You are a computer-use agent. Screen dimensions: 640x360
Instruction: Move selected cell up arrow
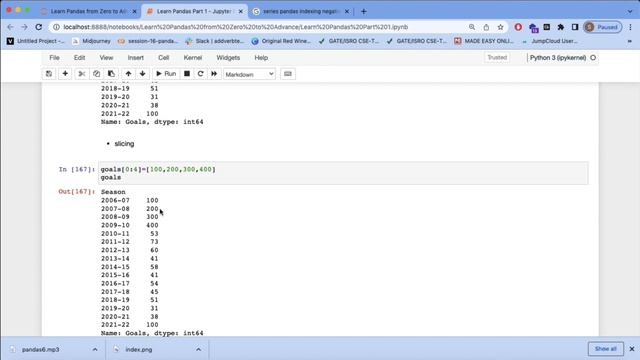(128, 74)
